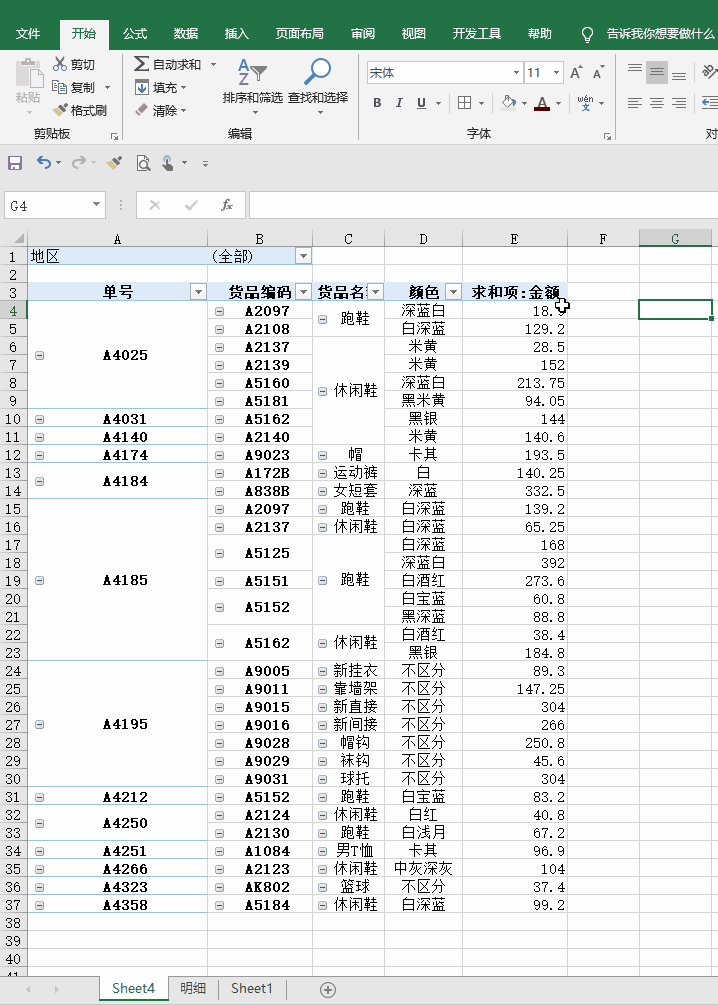Click center text horizontally icon
The image size is (718, 1005).
click(656, 103)
